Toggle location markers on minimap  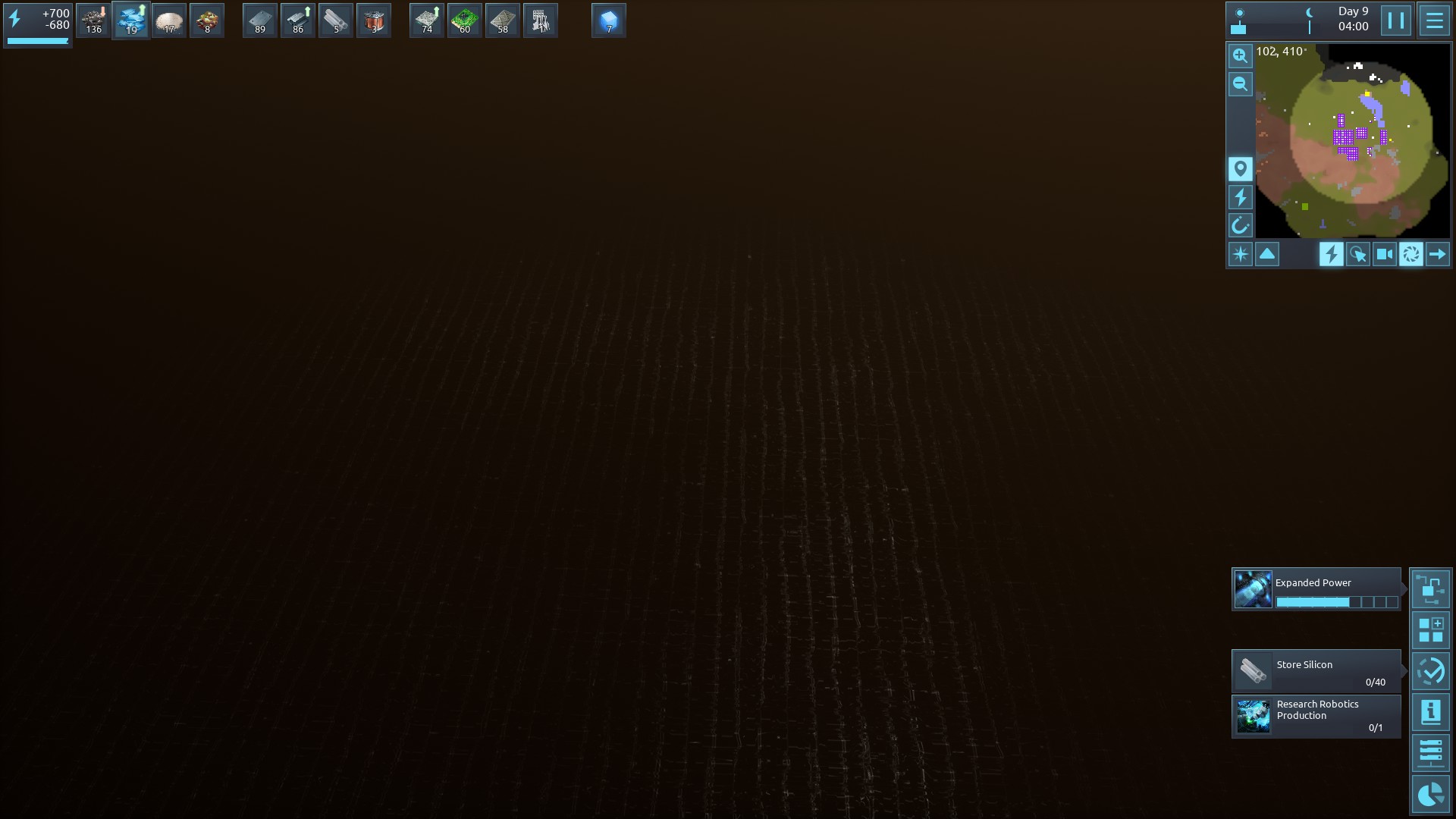click(x=1240, y=168)
